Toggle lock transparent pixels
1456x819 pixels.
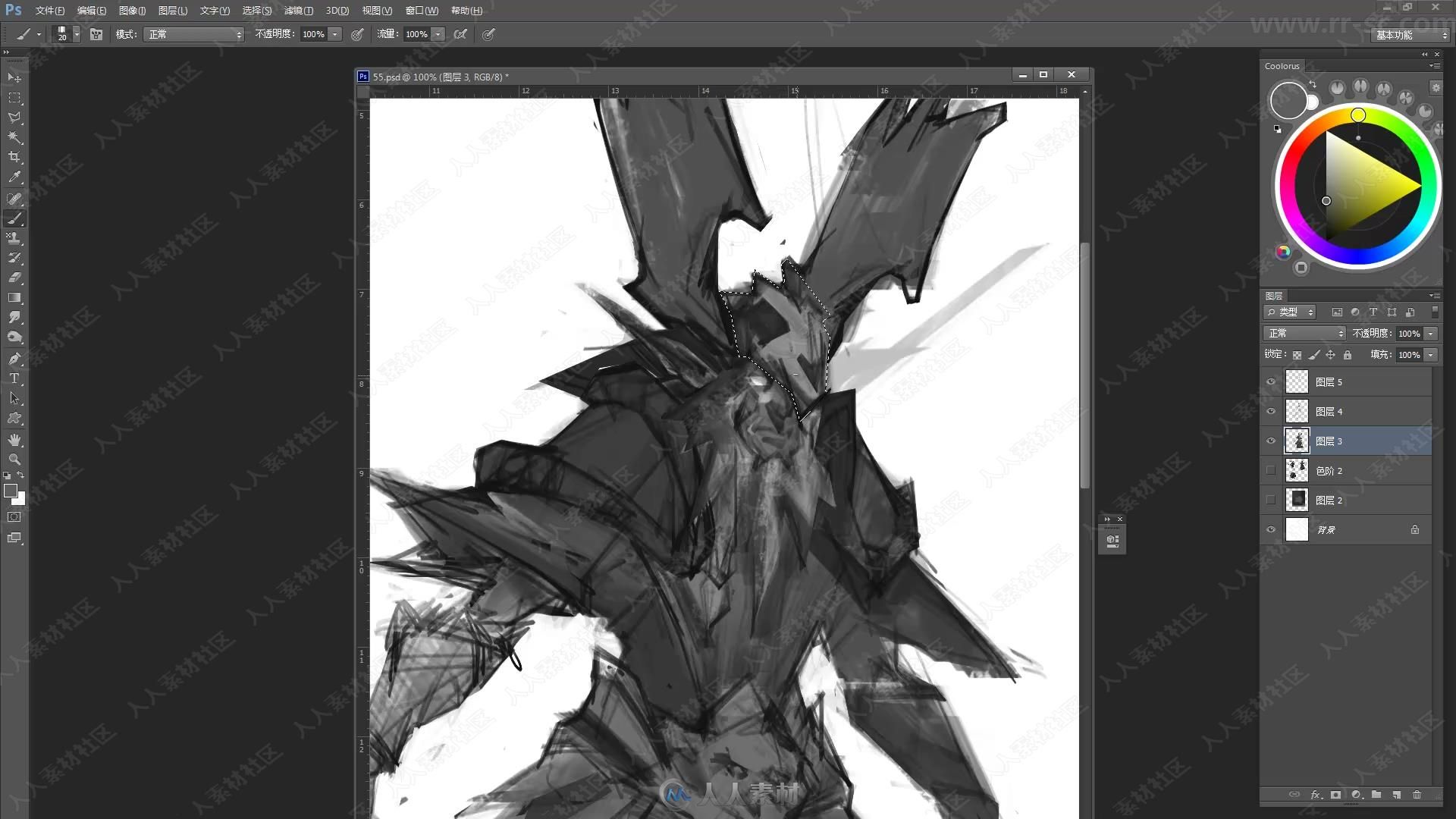[x=1297, y=355]
